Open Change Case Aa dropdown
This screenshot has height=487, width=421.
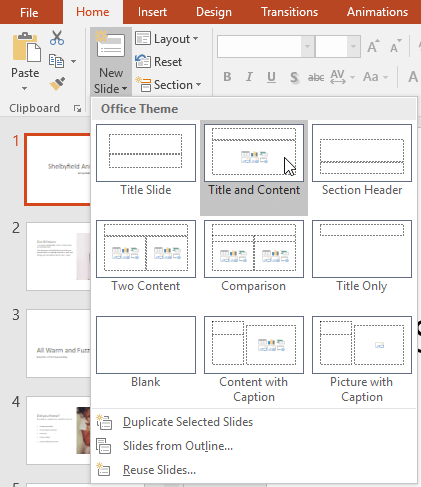pyautogui.click(x=375, y=77)
